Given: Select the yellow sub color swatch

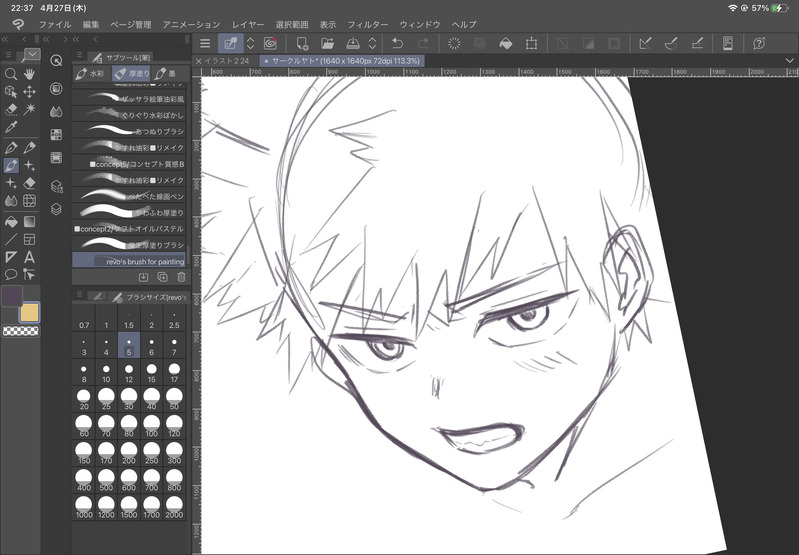Looking at the screenshot, I should click(x=29, y=313).
